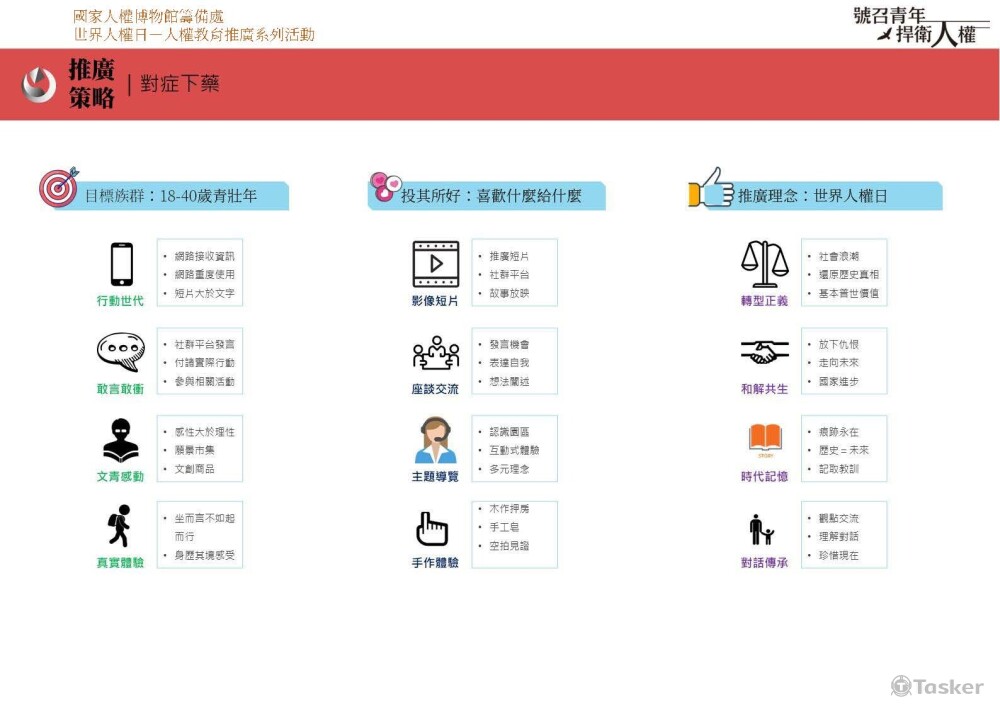This screenshot has width=1000, height=707.
Task: Click the thumbs-up icon beside 推廣理念
Action: coord(711,188)
